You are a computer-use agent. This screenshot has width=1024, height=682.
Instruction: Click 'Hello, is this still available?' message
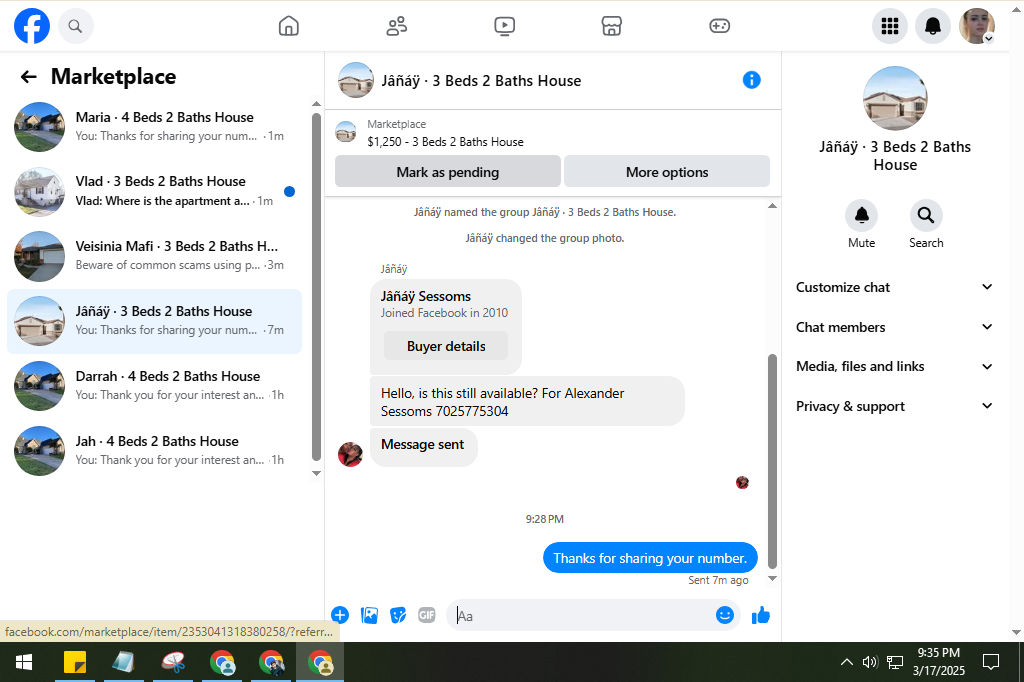527,402
